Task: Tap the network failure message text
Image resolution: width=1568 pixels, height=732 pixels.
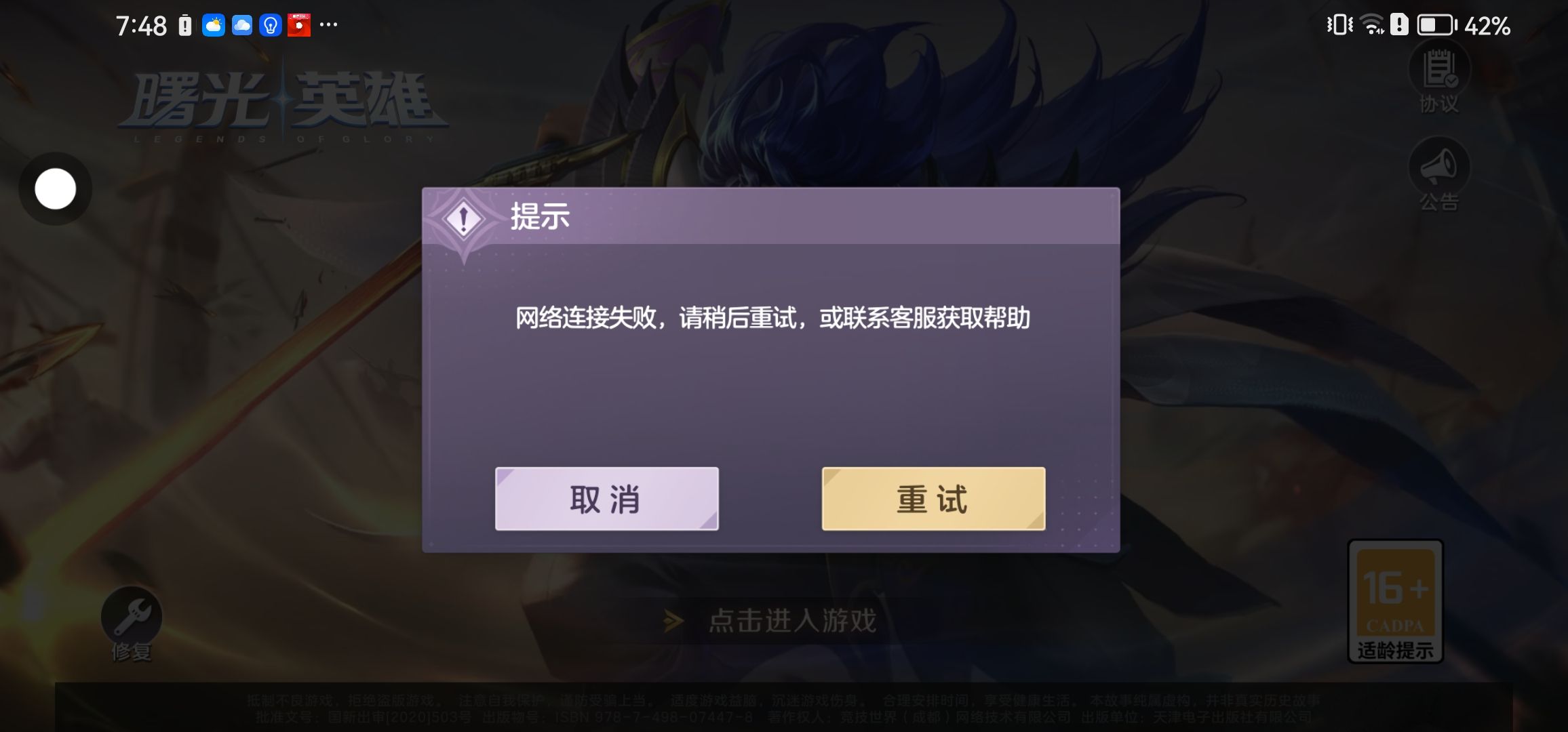Action: (772, 318)
